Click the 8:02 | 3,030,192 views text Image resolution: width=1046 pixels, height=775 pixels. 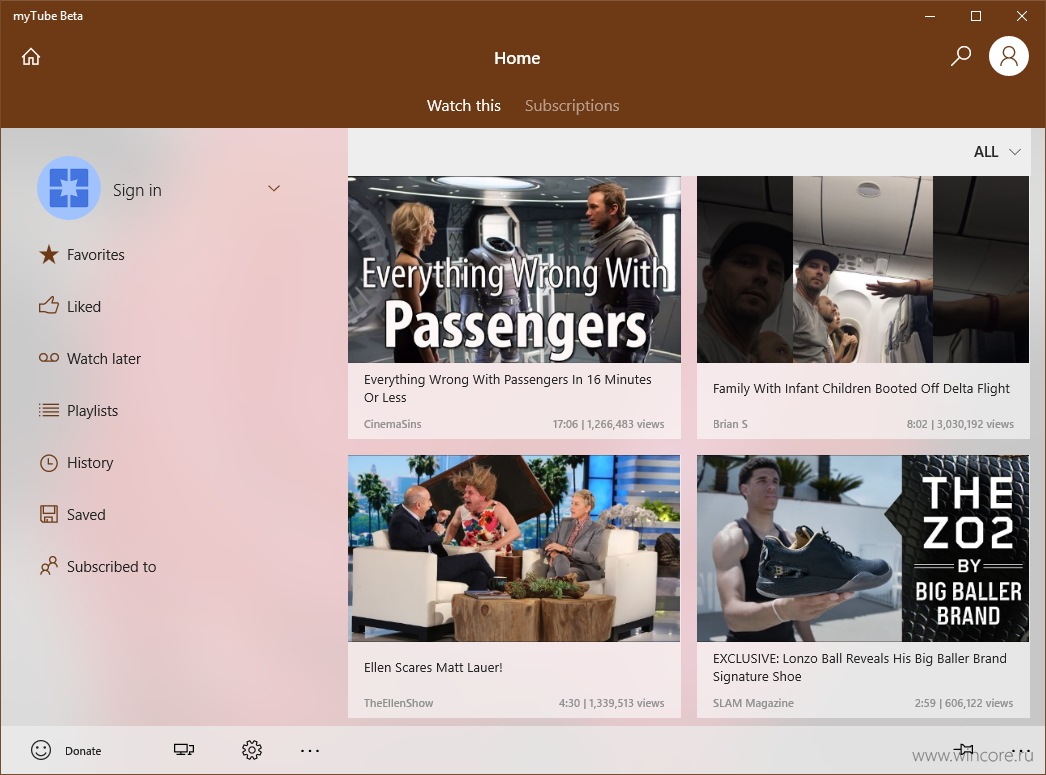[960, 424]
